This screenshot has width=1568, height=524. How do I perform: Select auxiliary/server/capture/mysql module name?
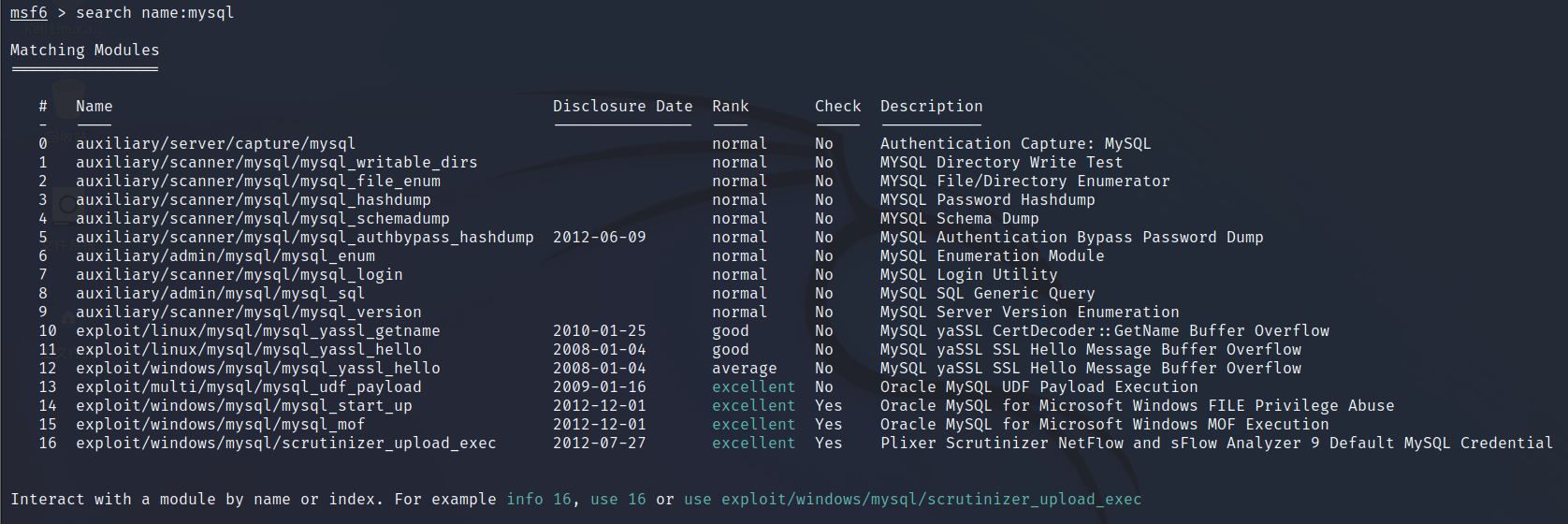pos(216,144)
